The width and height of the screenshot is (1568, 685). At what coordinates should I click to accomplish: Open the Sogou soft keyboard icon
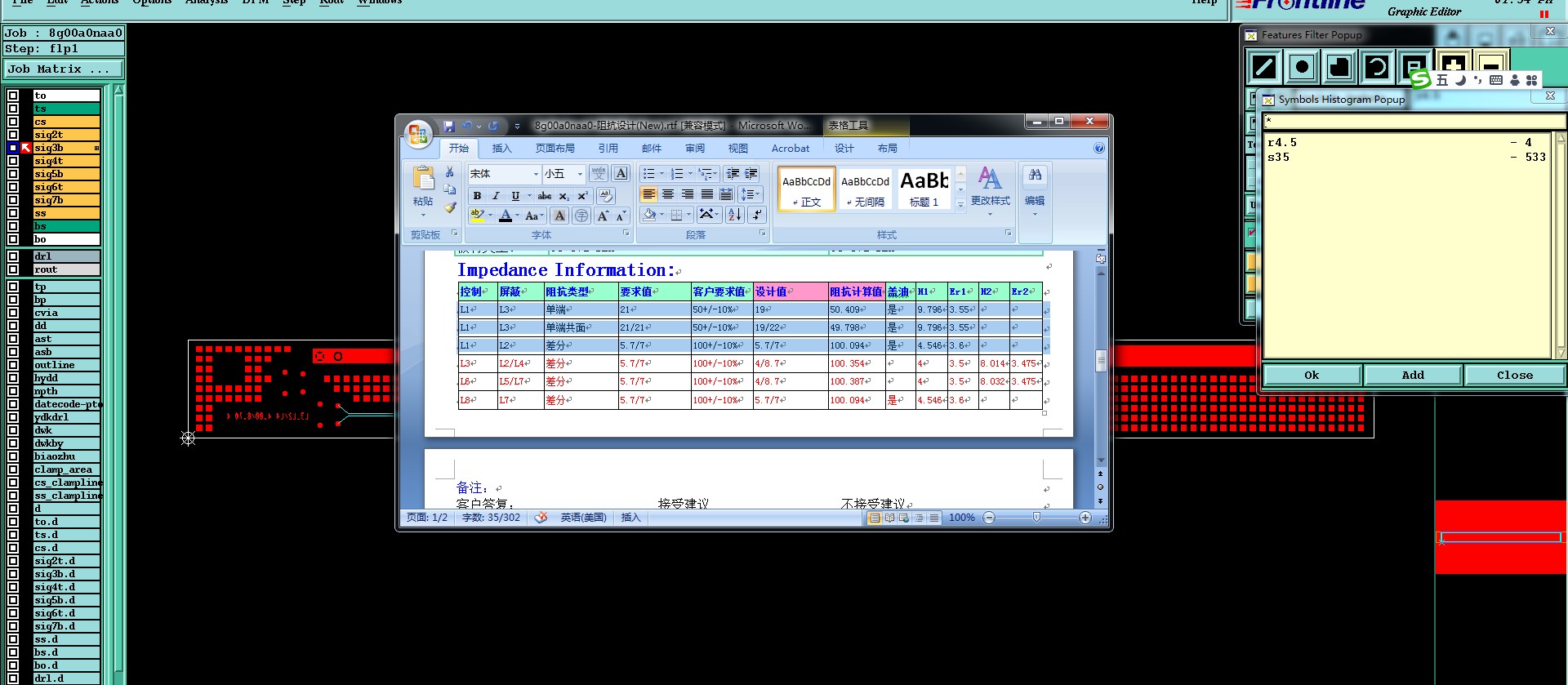pyautogui.click(x=1496, y=80)
